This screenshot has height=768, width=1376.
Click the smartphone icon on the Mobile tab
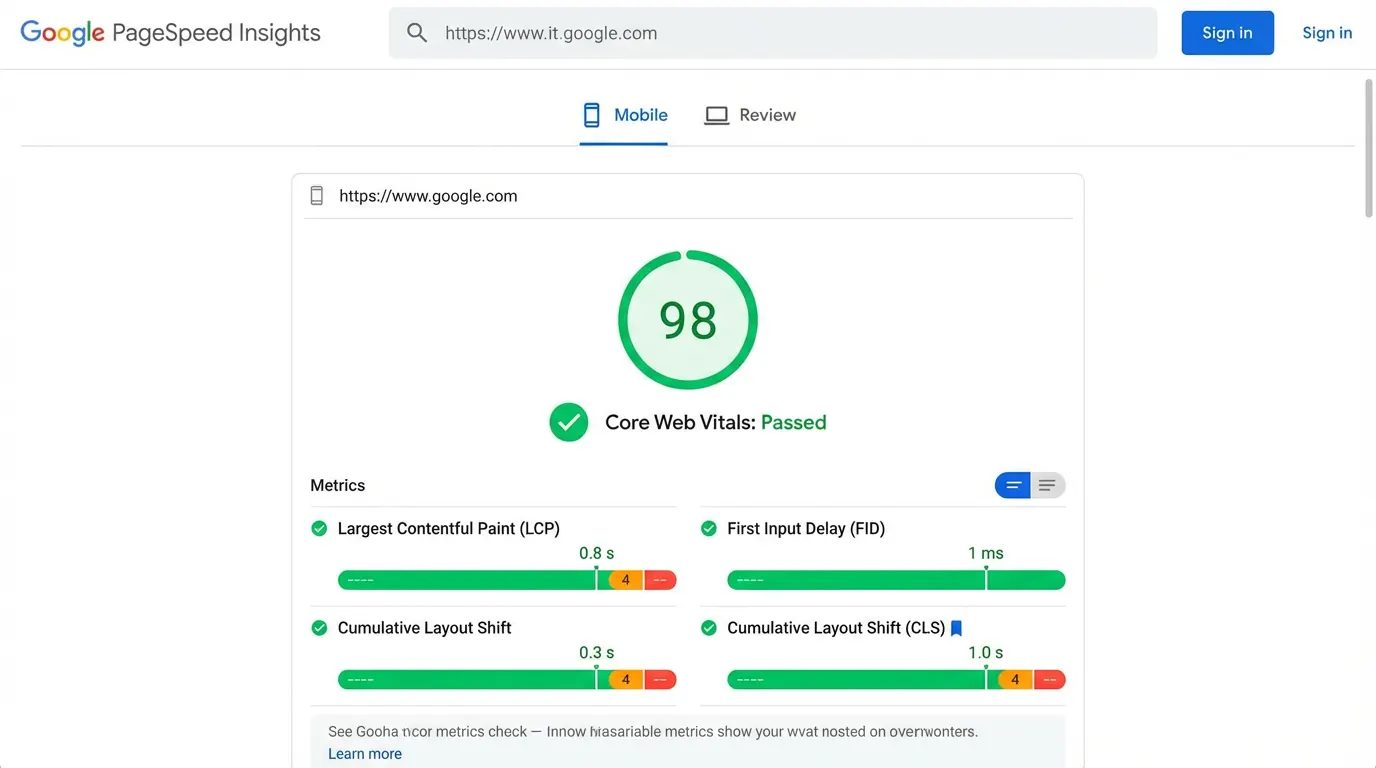(591, 114)
